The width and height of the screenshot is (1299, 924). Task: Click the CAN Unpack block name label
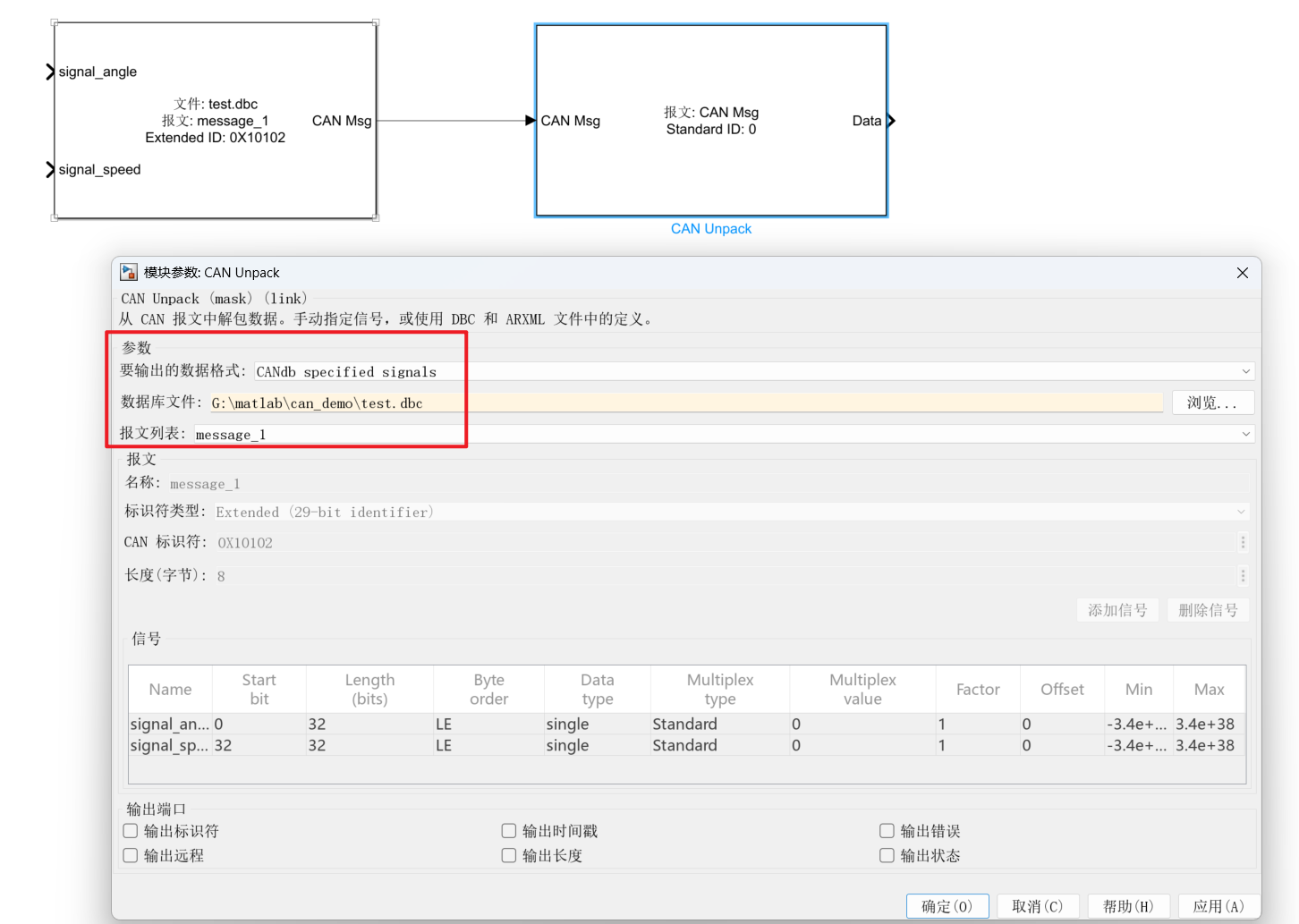point(711,229)
